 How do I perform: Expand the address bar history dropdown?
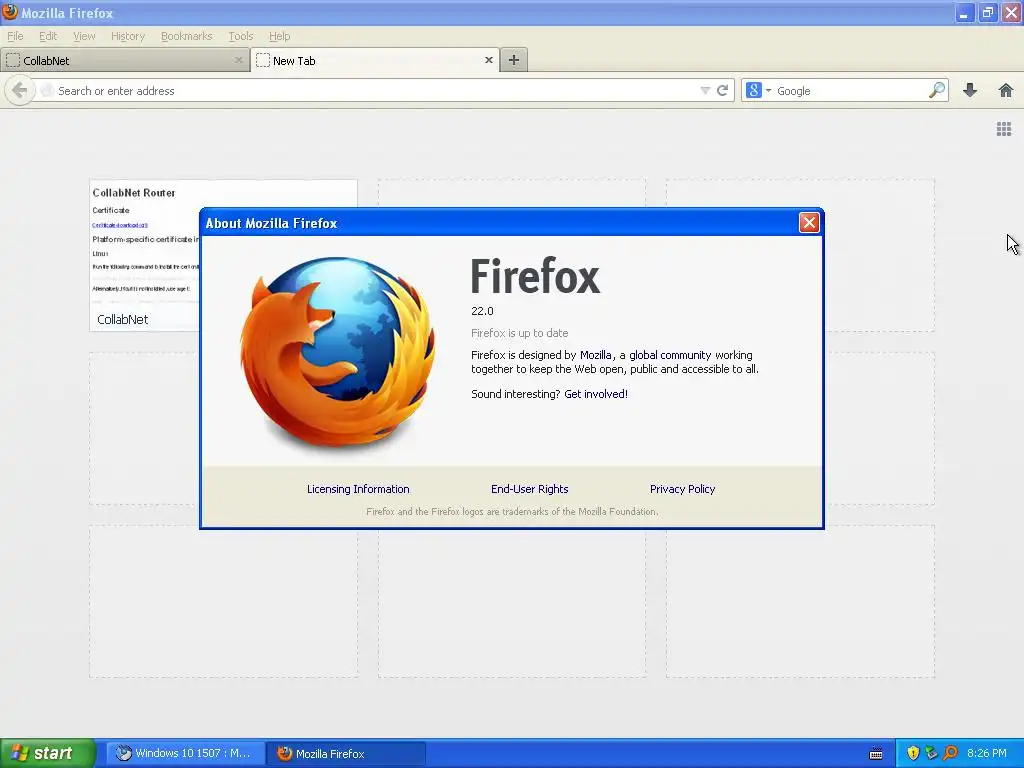(x=705, y=90)
